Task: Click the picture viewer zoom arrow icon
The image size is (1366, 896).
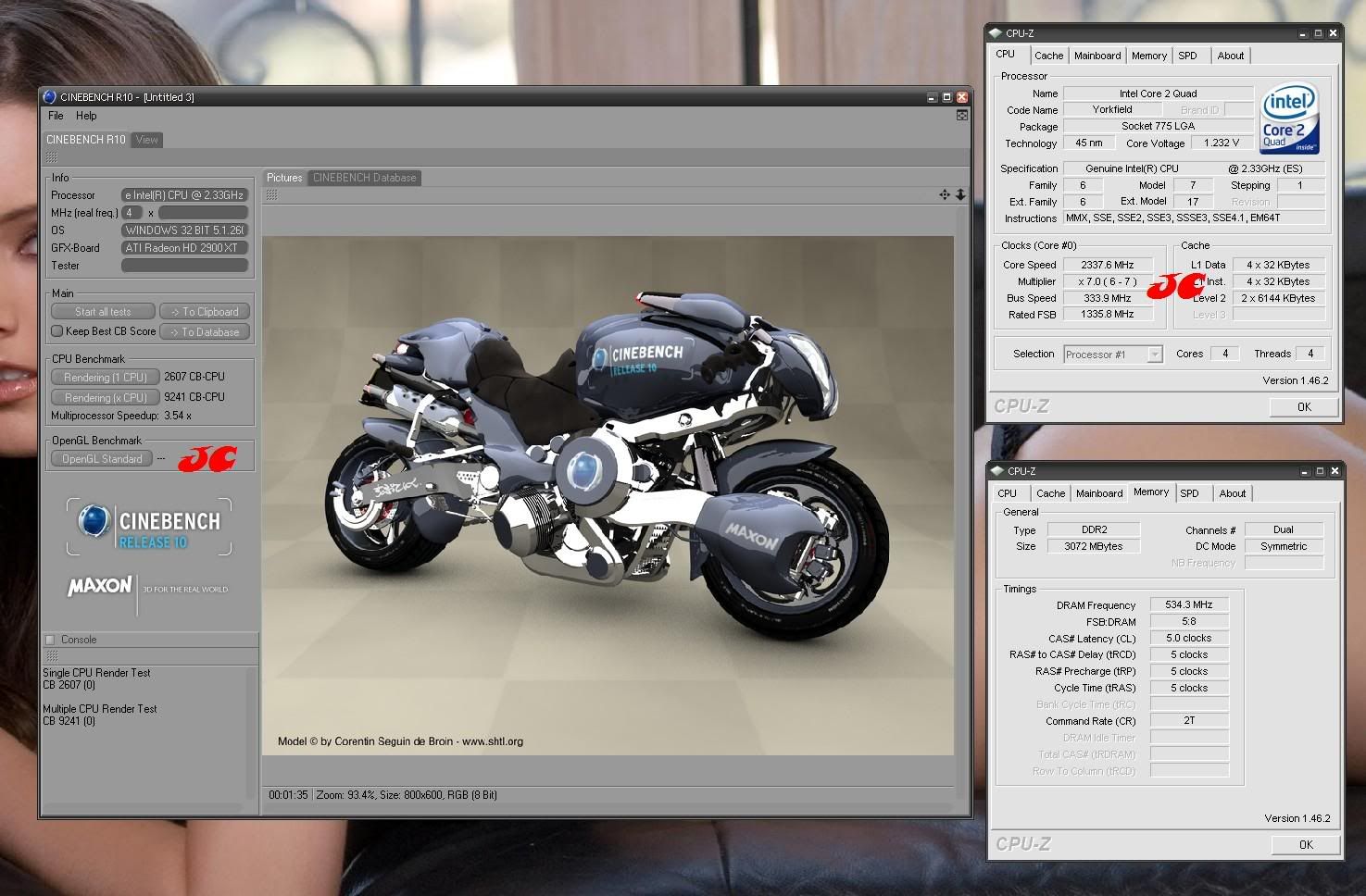Action: 960,194
